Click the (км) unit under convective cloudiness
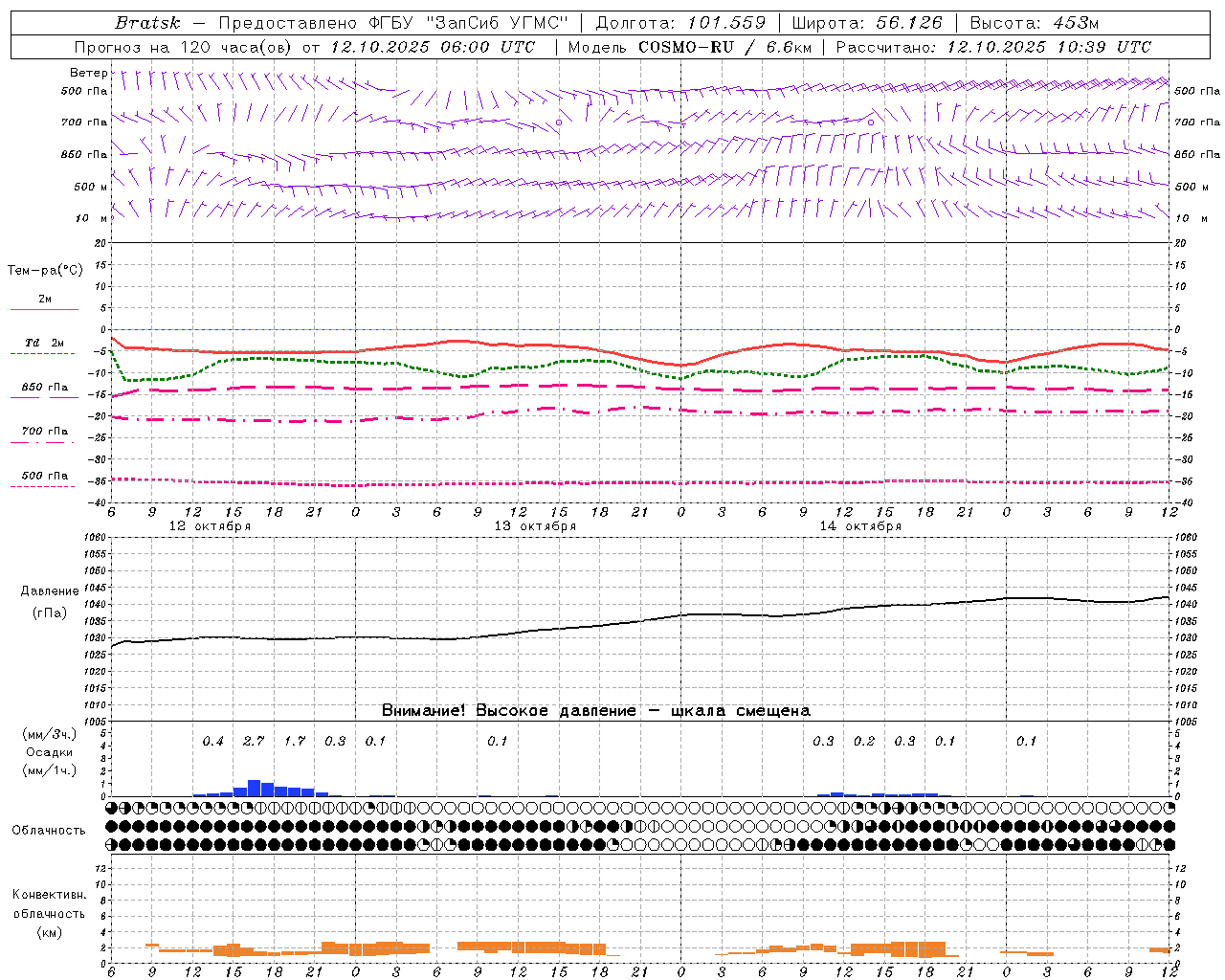This screenshot has height=980, width=1225. (49, 932)
